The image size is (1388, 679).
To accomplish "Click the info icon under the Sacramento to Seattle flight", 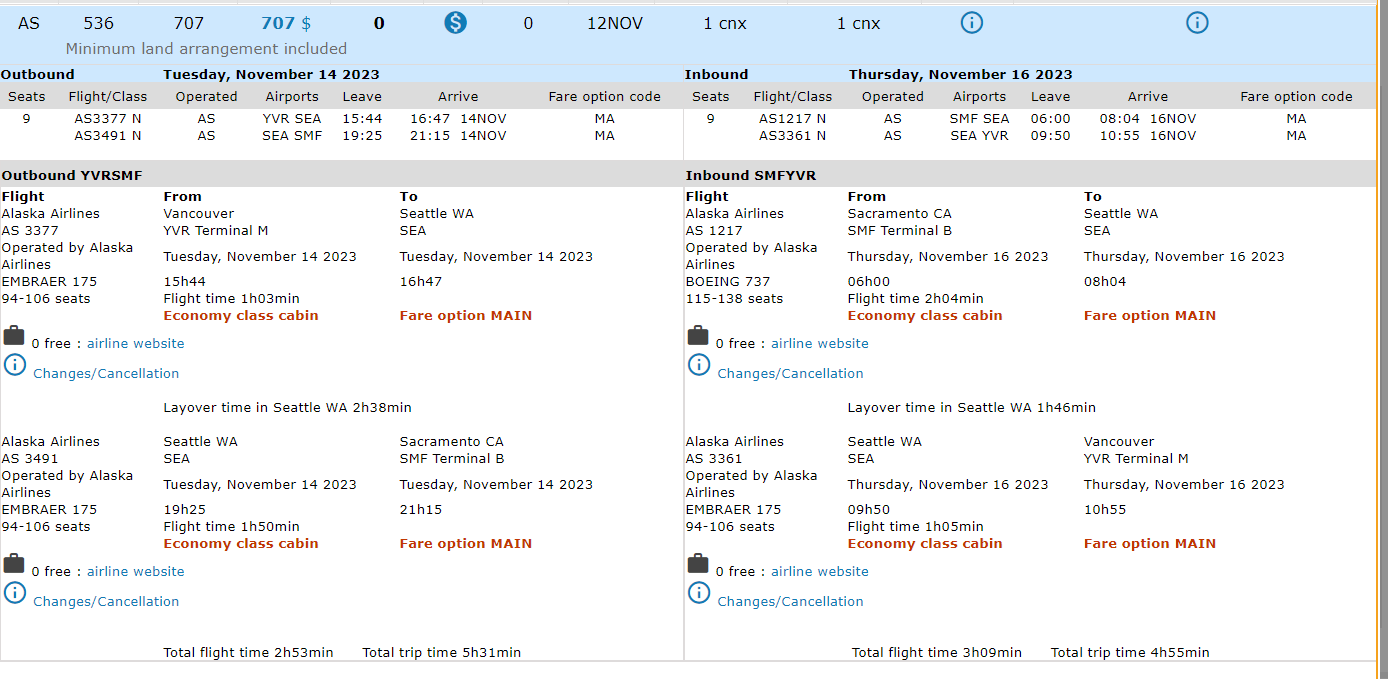I will click(698, 365).
